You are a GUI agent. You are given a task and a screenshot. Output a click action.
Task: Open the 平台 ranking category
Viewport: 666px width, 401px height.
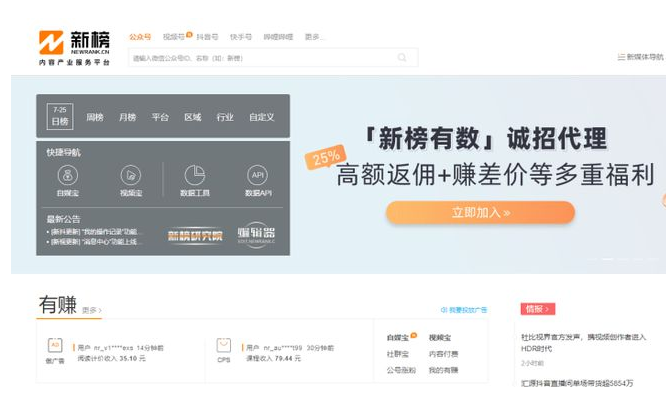(160, 117)
